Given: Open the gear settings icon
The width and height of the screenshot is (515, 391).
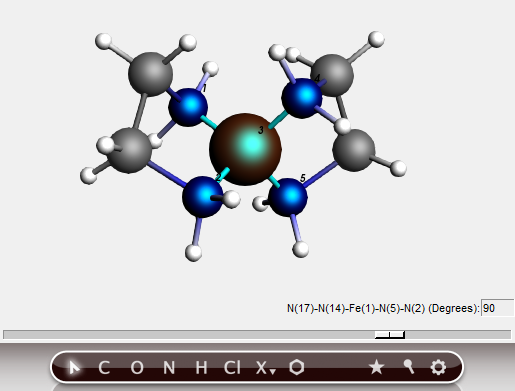Looking at the screenshot, I should [438, 367].
